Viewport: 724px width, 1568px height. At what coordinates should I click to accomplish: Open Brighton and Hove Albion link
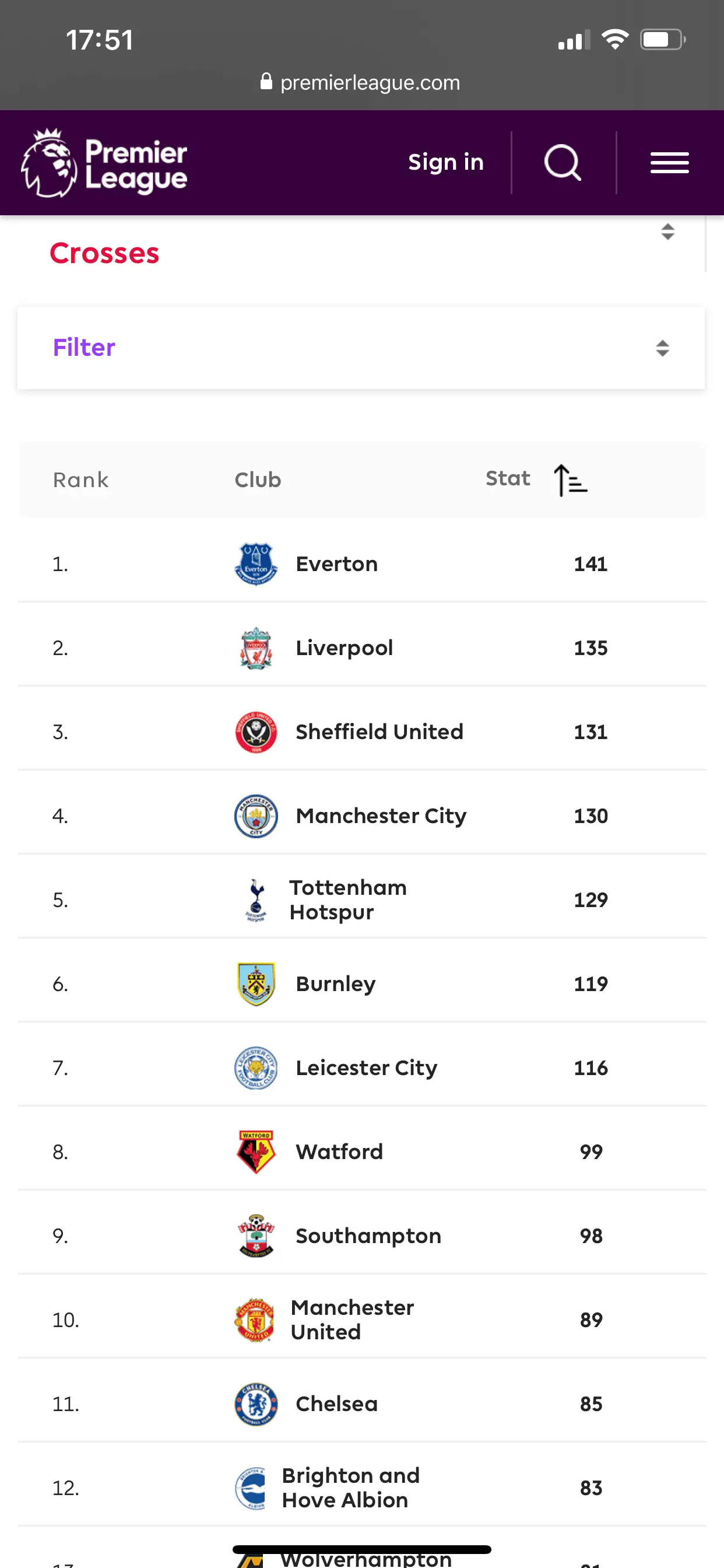point(350,1487)
